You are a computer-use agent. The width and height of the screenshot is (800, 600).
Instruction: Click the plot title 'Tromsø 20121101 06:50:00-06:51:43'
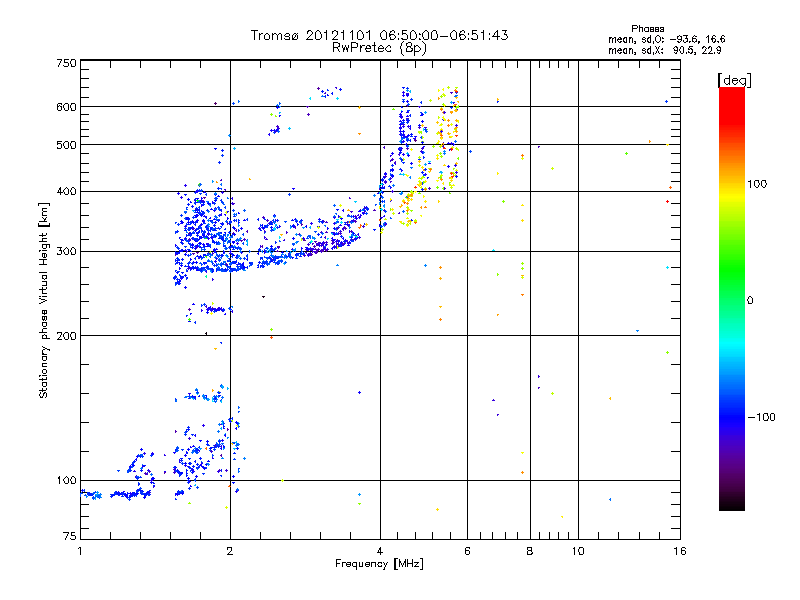(379, 35)
